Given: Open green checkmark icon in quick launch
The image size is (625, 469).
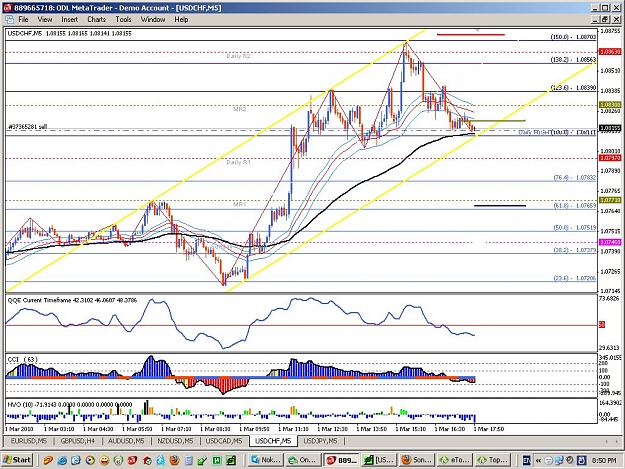Looking at the screenshot, I should (202, 461).
